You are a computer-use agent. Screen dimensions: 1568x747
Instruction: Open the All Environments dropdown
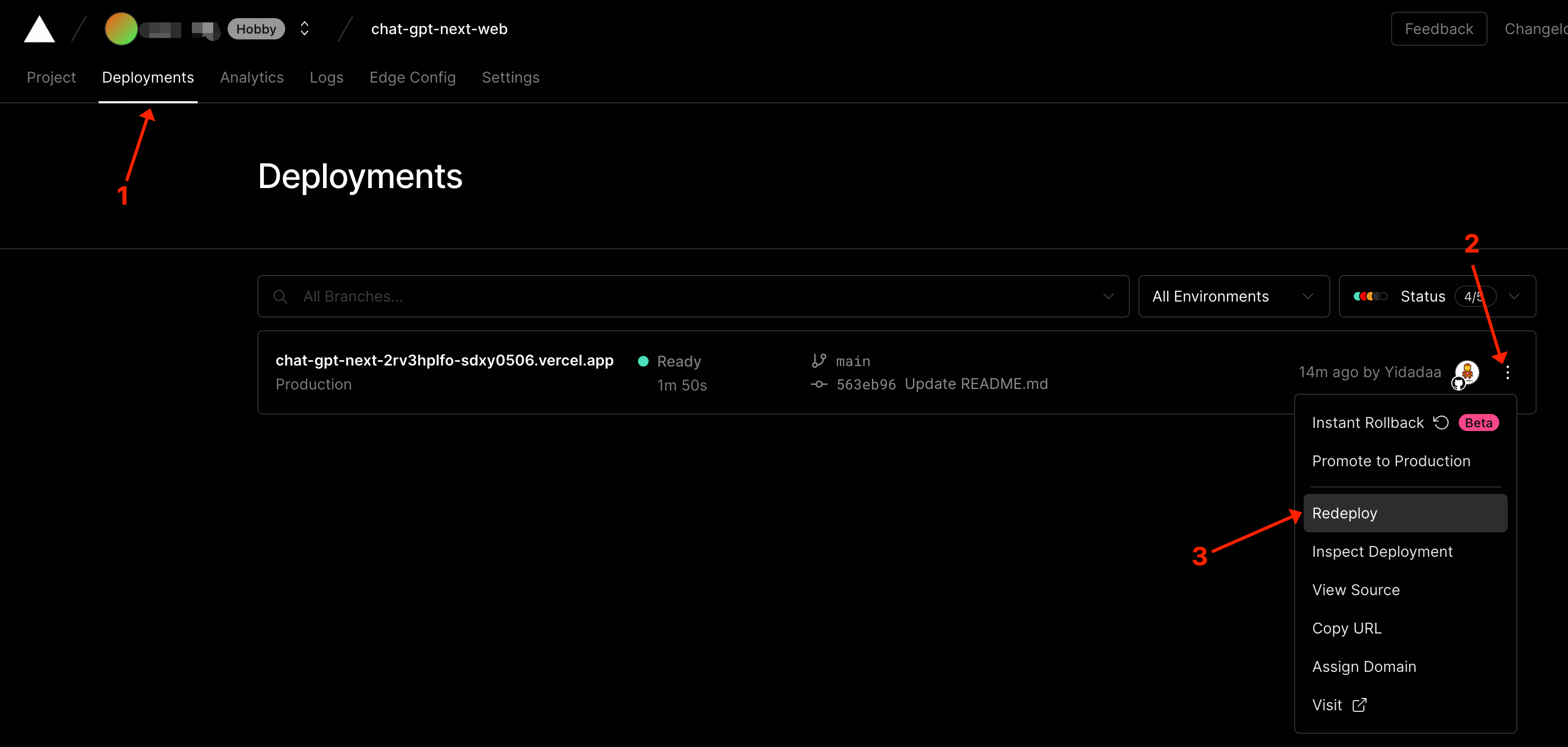coord(1233,296)
